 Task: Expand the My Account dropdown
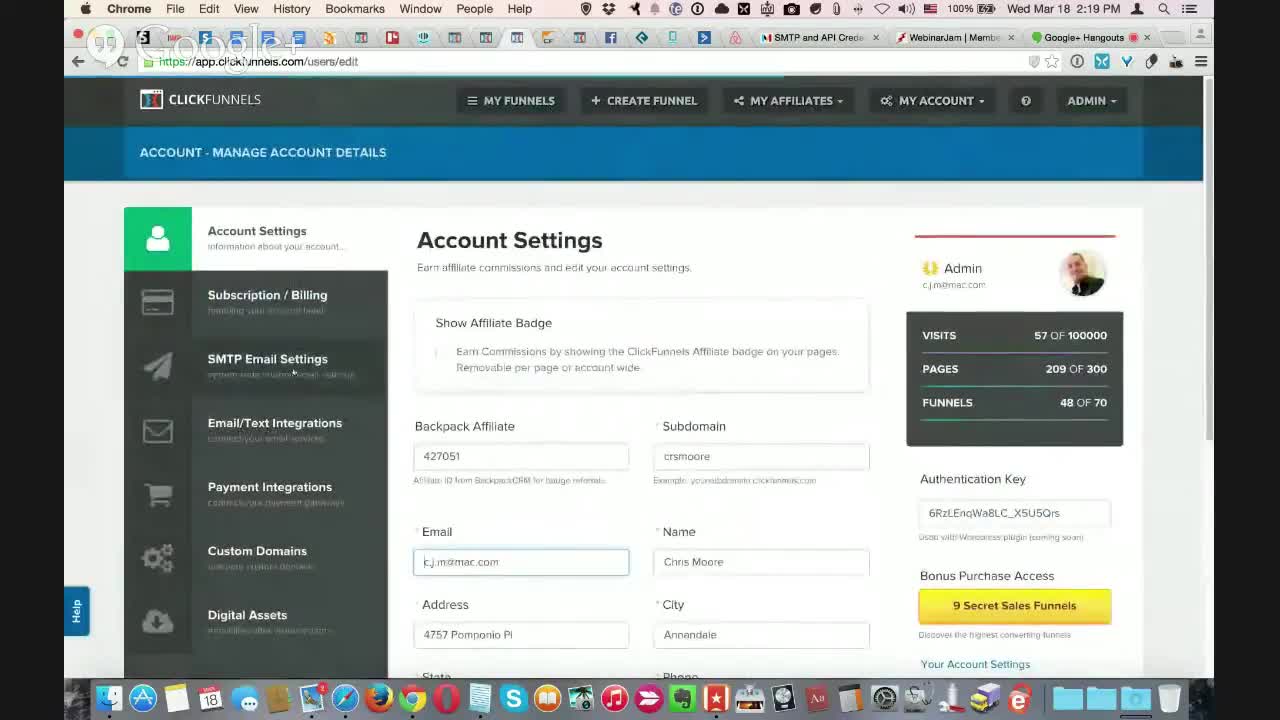[x=932, y=100]
